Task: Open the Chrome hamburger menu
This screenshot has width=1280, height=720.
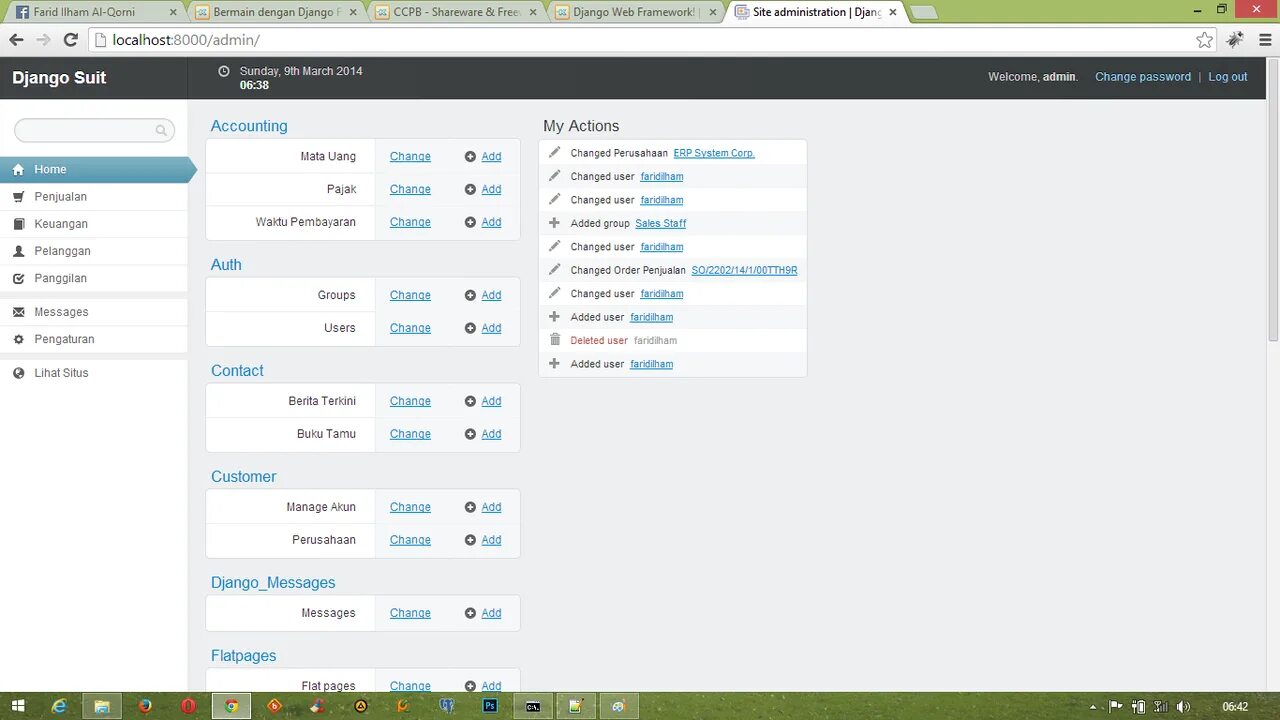Action: click(x=1265, y=40)
